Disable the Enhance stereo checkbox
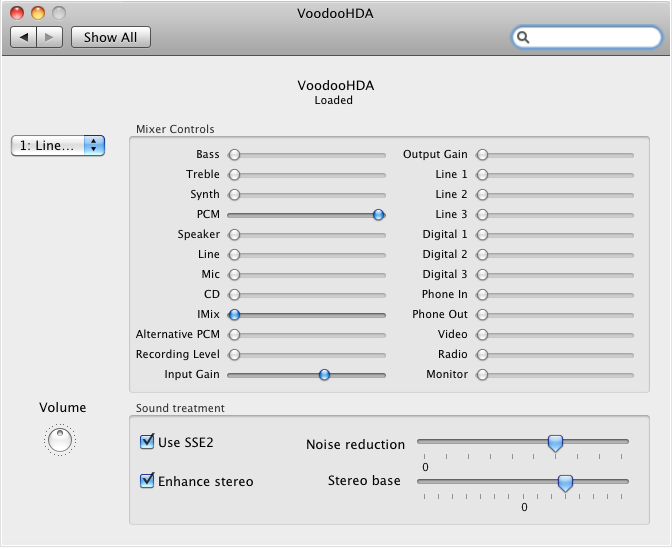This screenshot has width=672, height=549. click(147, 480)
